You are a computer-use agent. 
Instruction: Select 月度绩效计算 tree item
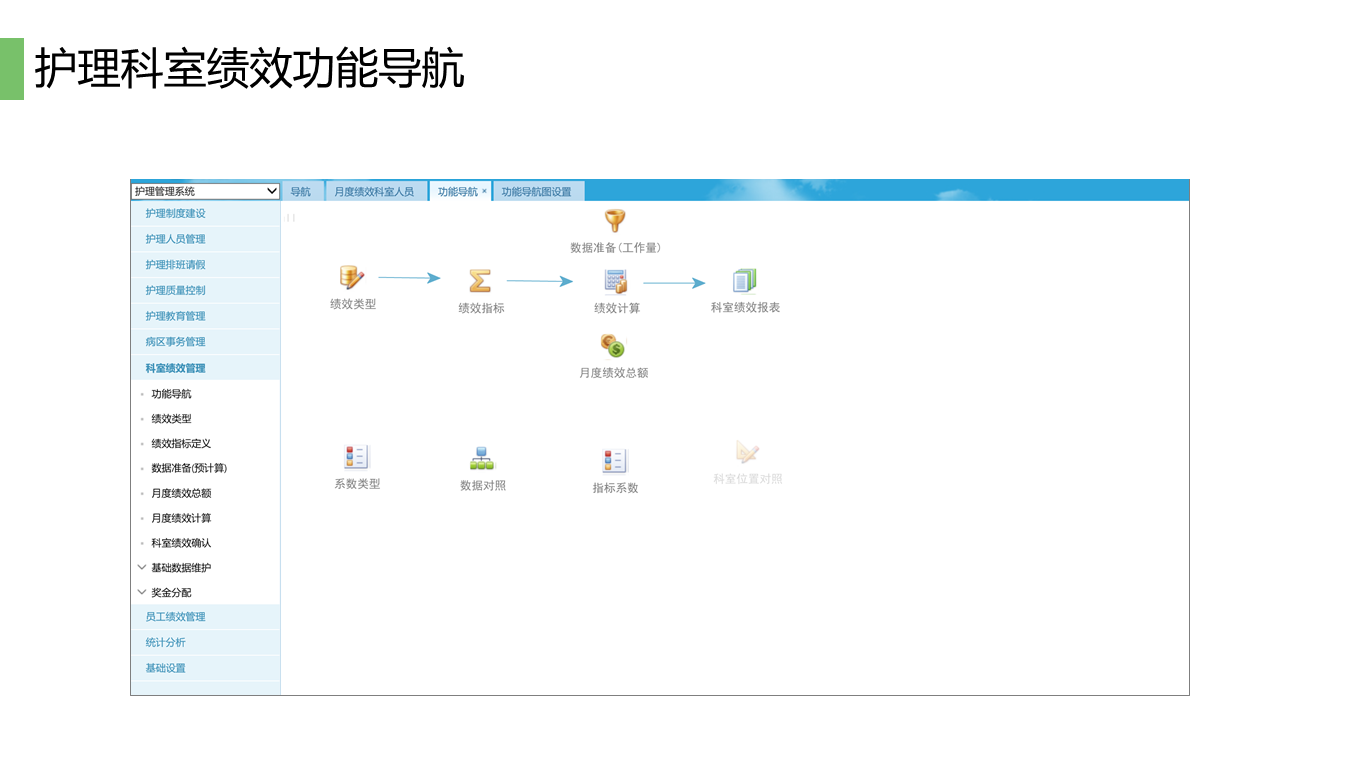[181, 518]
